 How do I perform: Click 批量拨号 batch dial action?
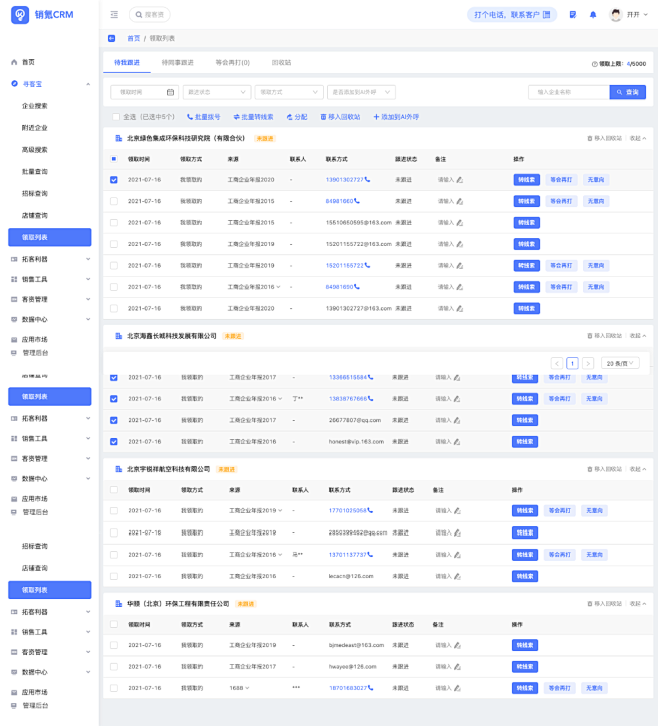[x=204, y=117]
